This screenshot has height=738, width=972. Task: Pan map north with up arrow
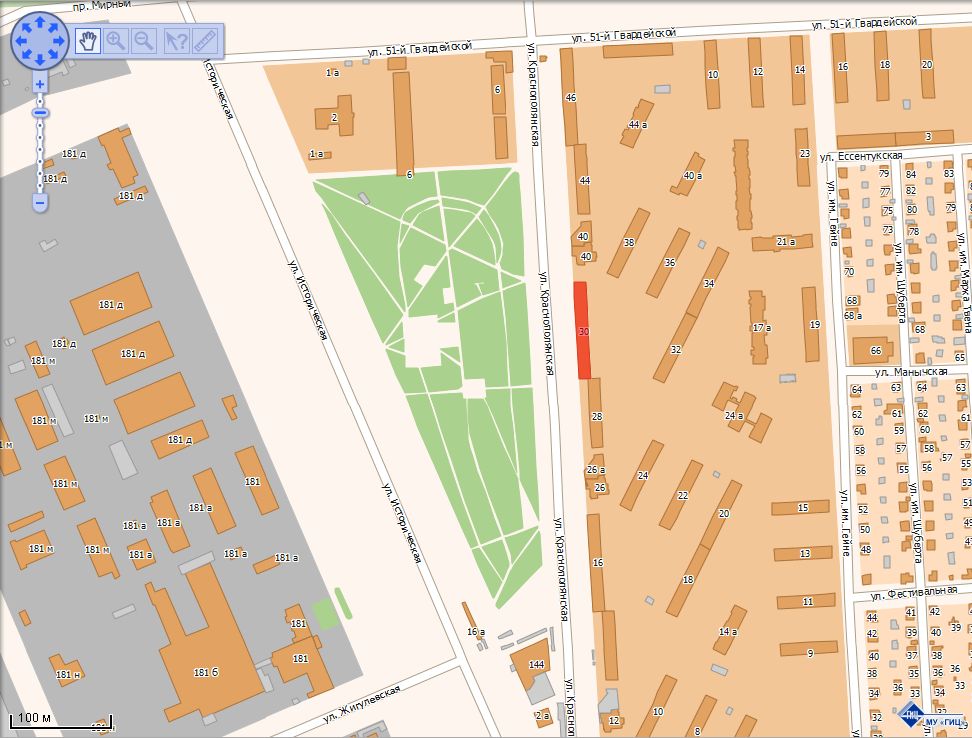tap(40, 22)
